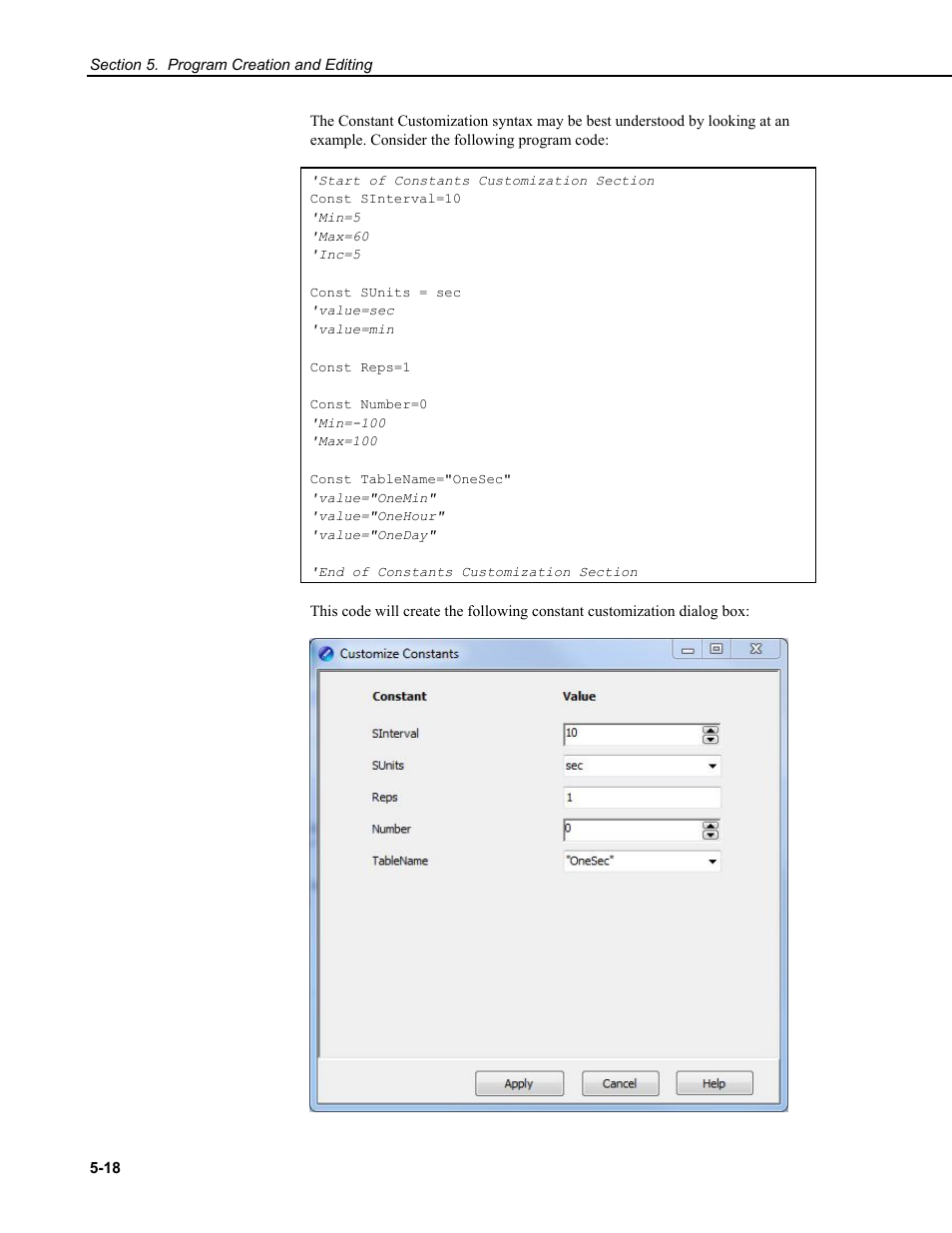Click the Customize Constants app icon
This screenshot has height=1233, width=952.
[326, 654]
